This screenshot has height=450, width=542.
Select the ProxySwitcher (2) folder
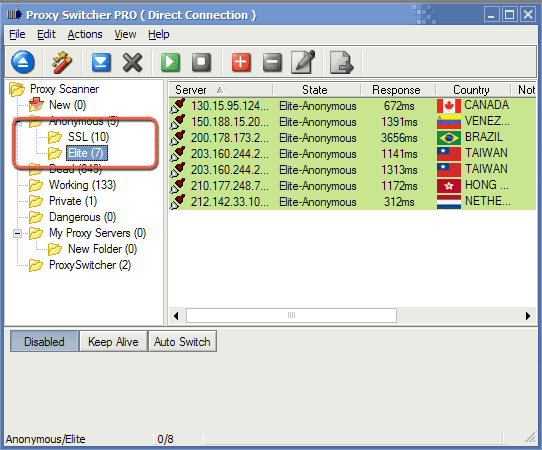tap(90, 265)
